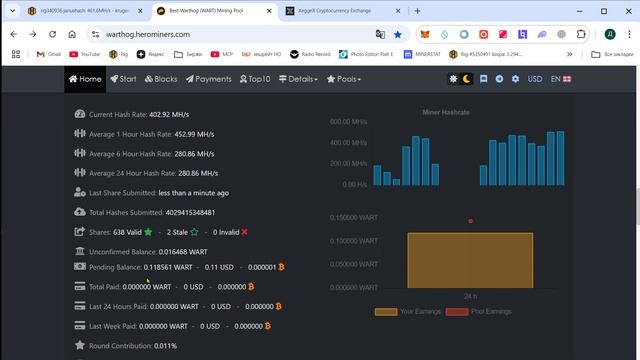Click the Round Contribution 0.011% value

pos(165,346)
